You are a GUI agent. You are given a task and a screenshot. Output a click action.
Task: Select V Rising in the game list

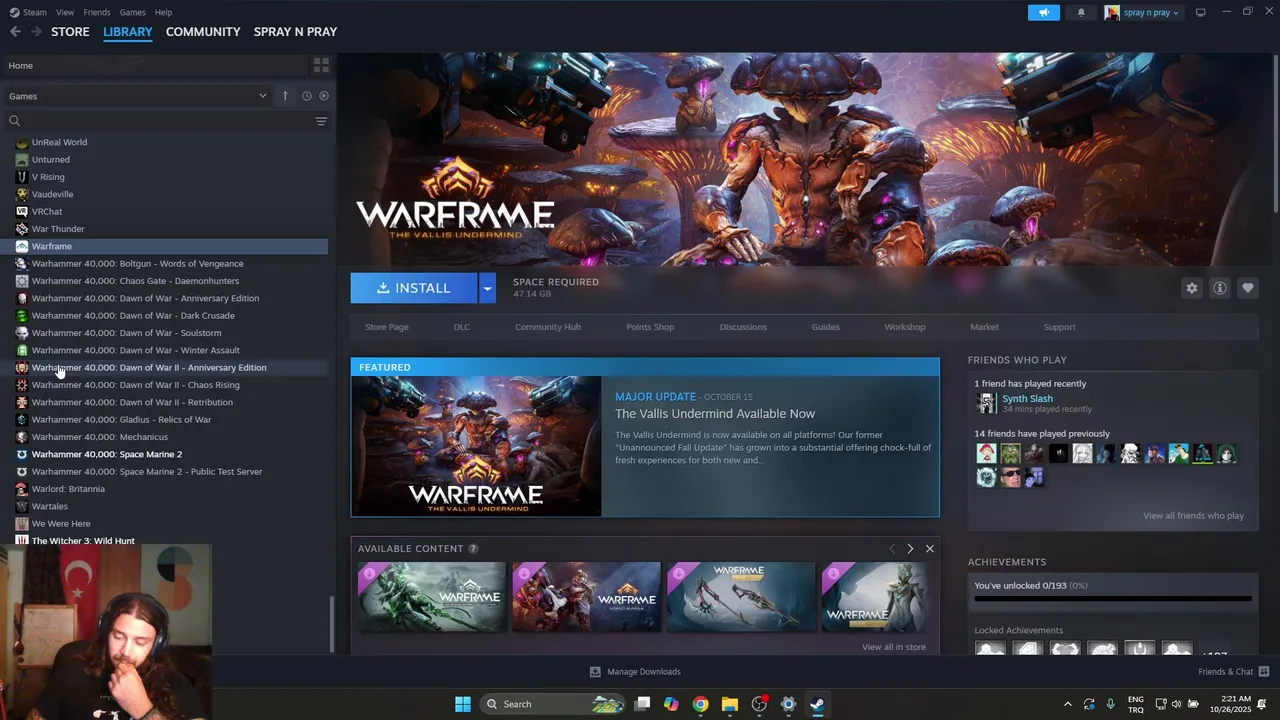pyautogui.click(x=48, y=177)
